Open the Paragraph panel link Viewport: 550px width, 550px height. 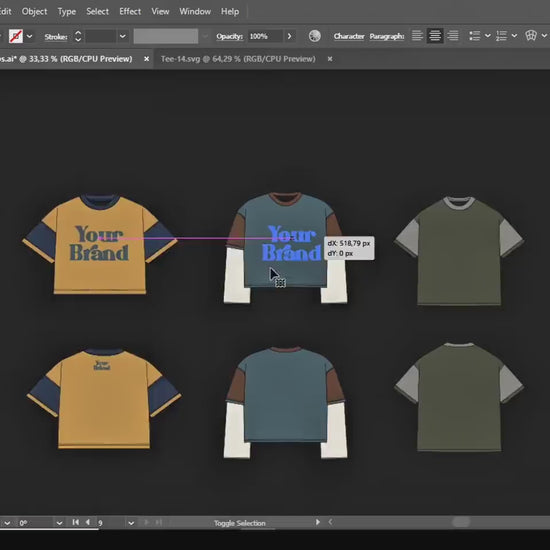pyautogui.click(x=387, y=36)
